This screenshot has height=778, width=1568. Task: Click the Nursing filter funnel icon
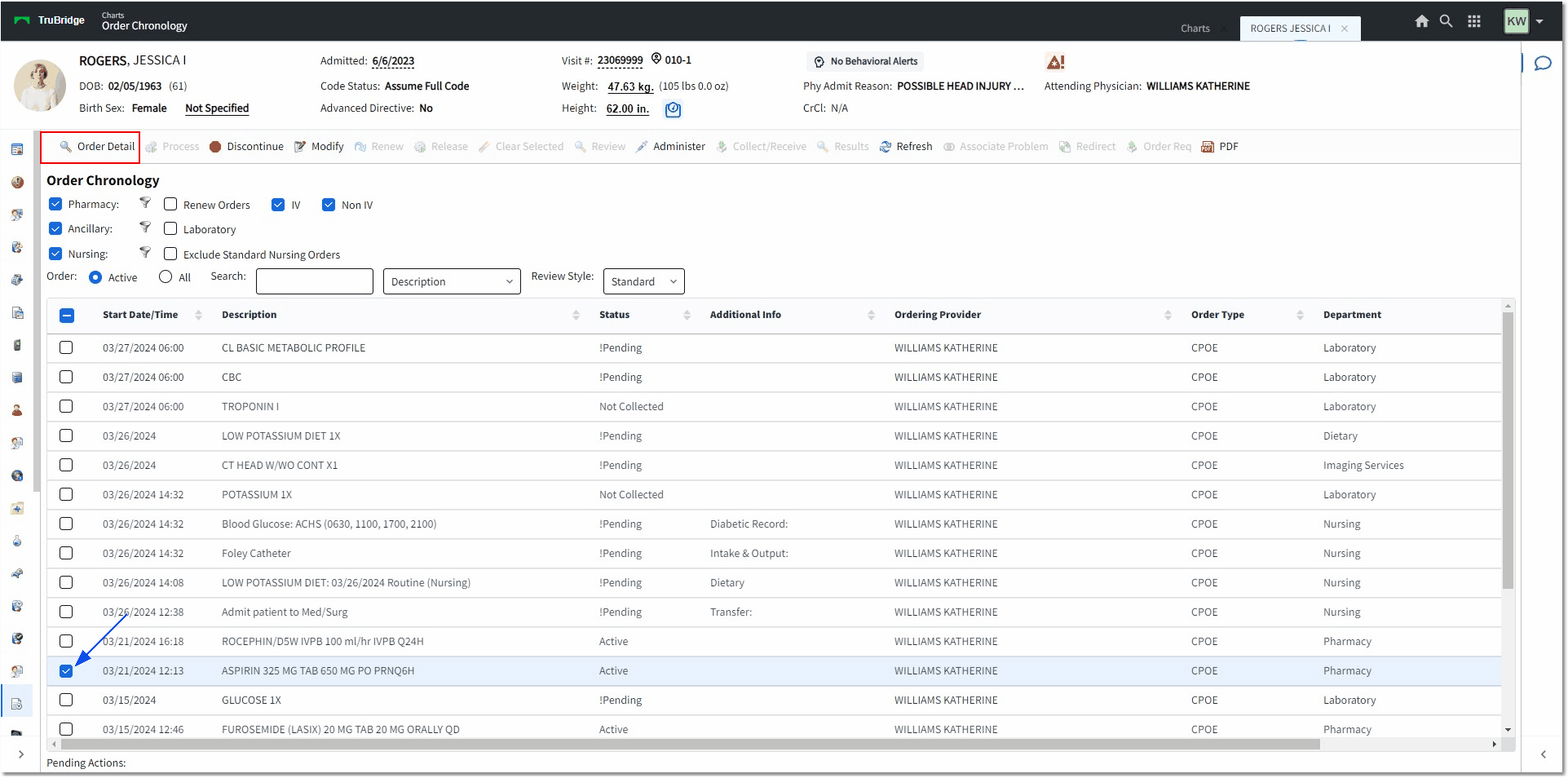tap(145, 253)
